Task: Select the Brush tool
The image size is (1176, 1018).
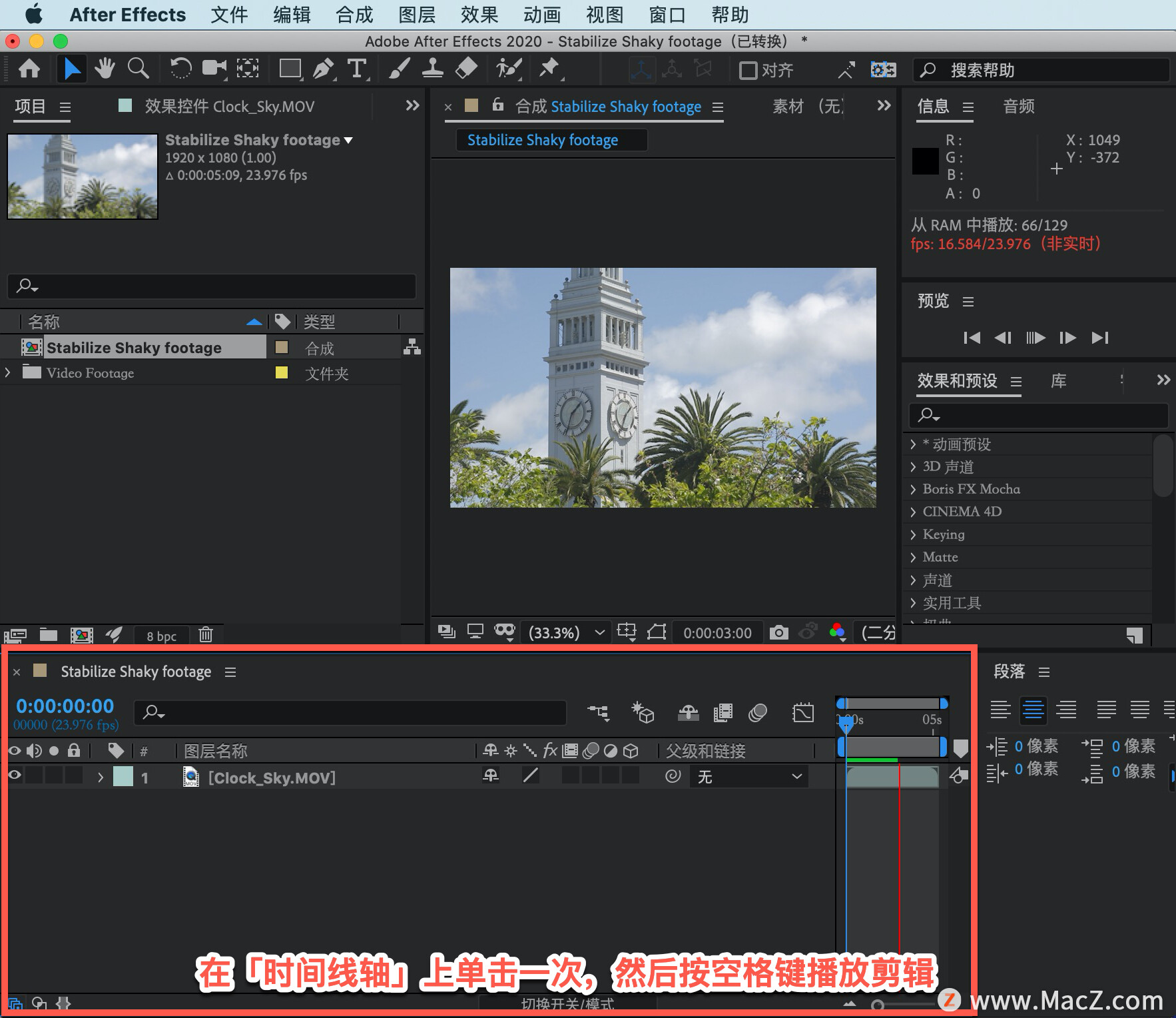Action: [x=400, y=69]
